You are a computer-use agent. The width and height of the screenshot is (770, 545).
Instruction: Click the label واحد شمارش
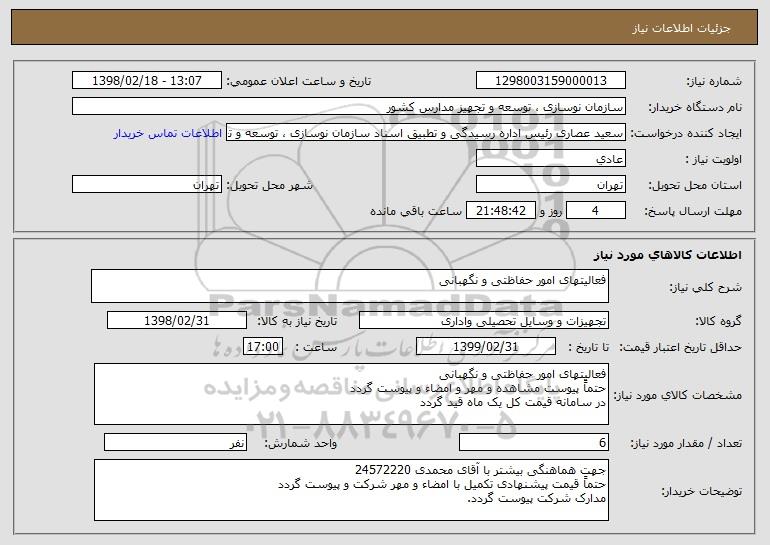[301, 443]
